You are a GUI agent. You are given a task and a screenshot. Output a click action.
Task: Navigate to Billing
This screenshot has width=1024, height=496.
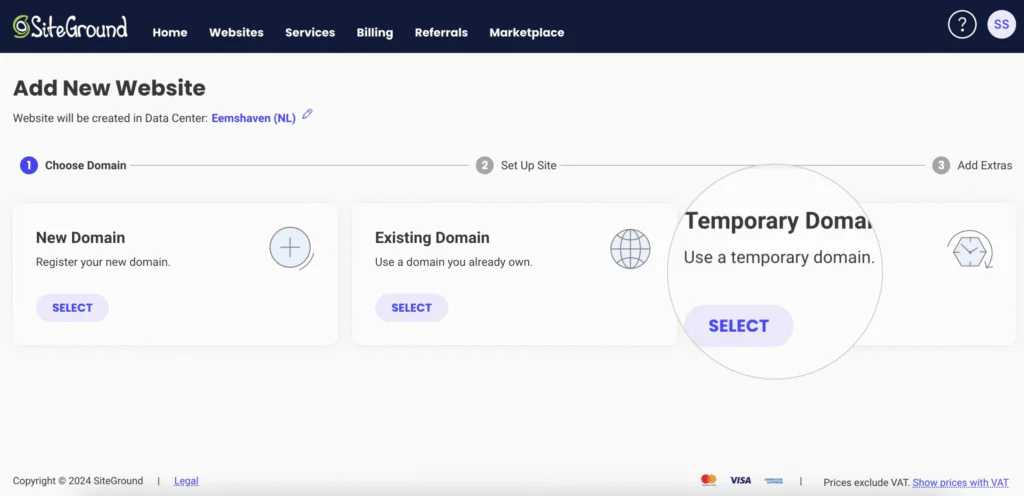coord(375,32)
